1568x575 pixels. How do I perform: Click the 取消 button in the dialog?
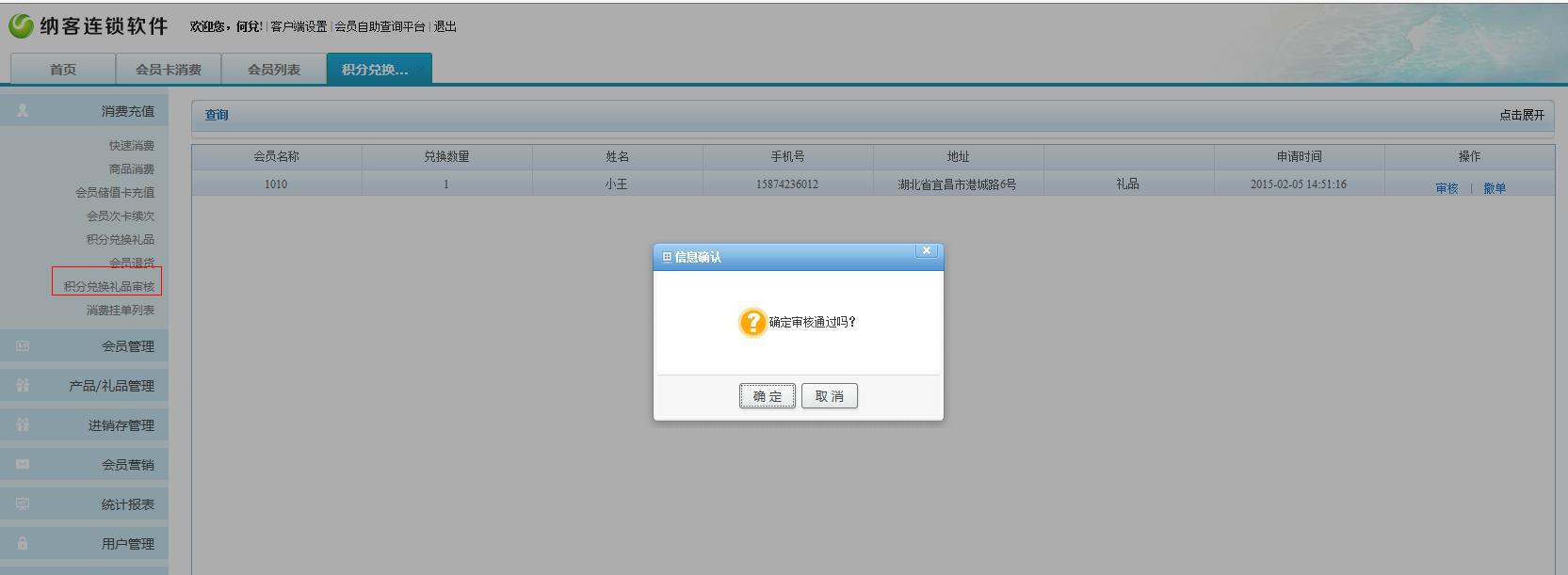[x=829, y=396]
